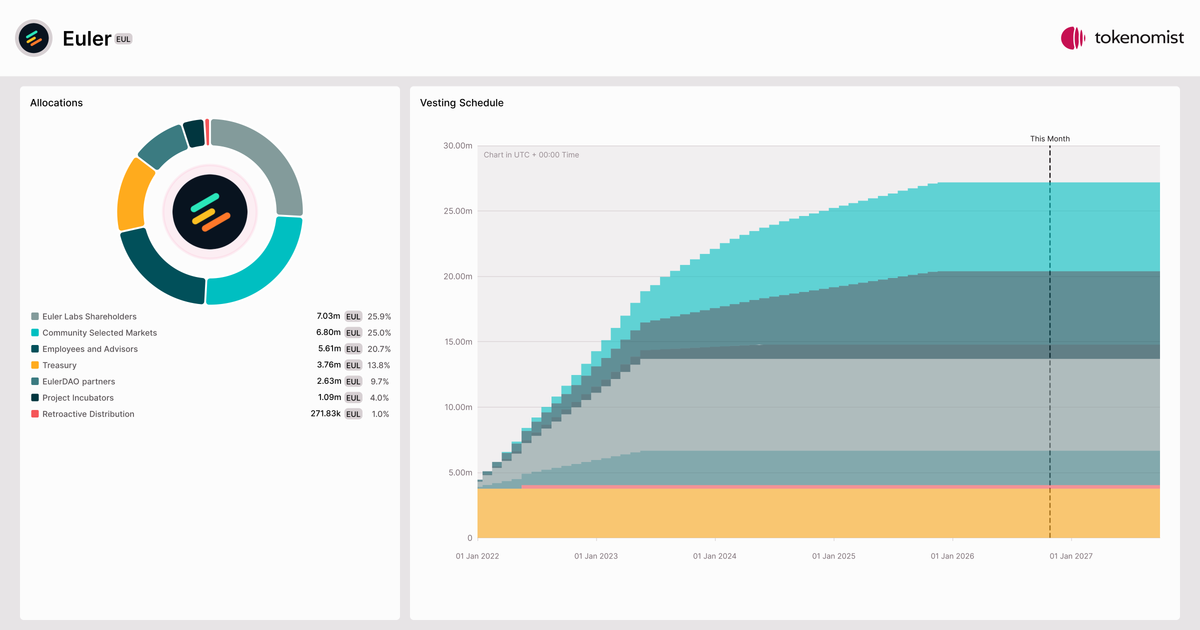Viewport: 1200px width, 630px height.
Task: Click the "Project Incubators" legend label
Action: (78, 398)
